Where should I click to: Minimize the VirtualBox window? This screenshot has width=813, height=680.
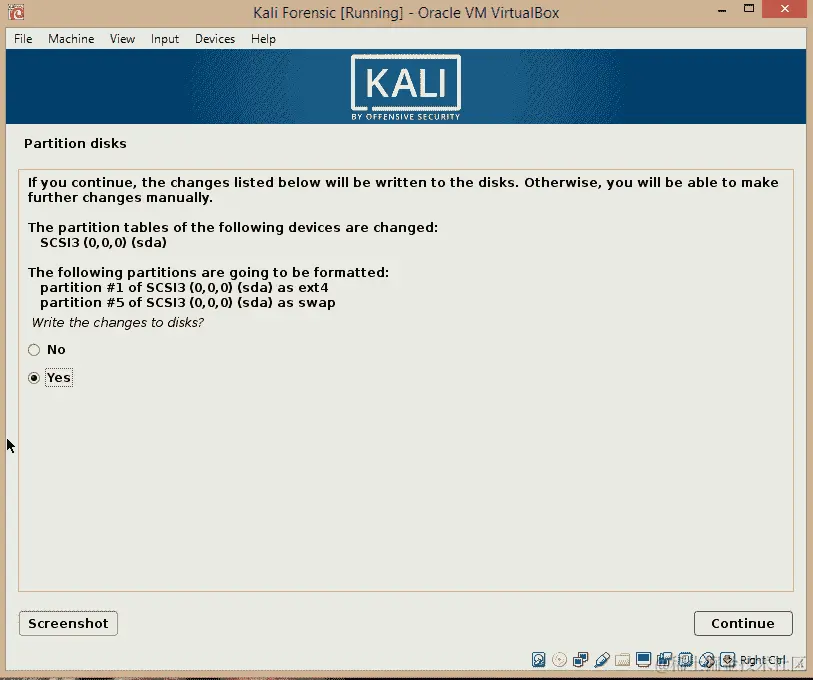pos(722,9)
